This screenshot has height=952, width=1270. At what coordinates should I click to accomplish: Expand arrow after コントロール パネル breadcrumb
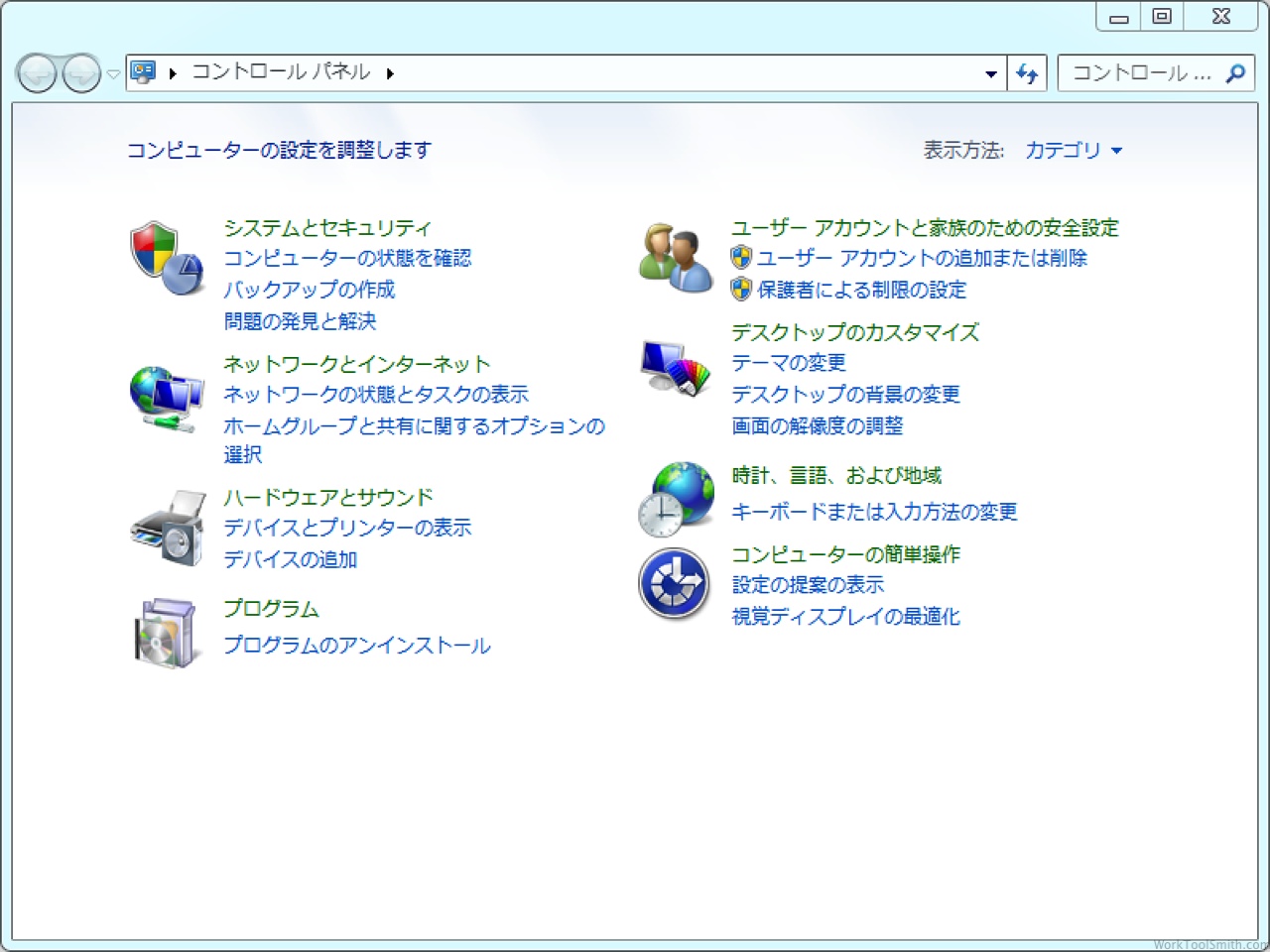click(390, 73)
